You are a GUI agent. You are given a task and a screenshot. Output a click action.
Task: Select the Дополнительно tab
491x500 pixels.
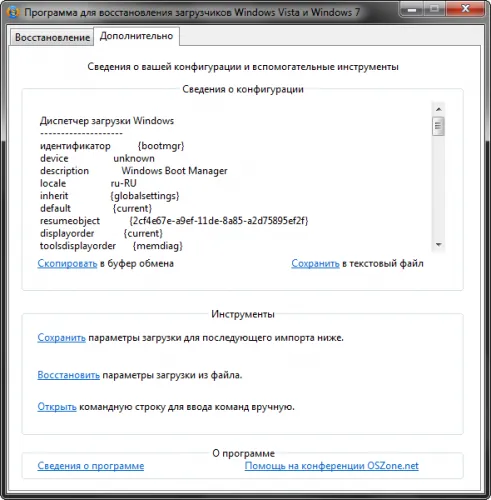[137, 36]
